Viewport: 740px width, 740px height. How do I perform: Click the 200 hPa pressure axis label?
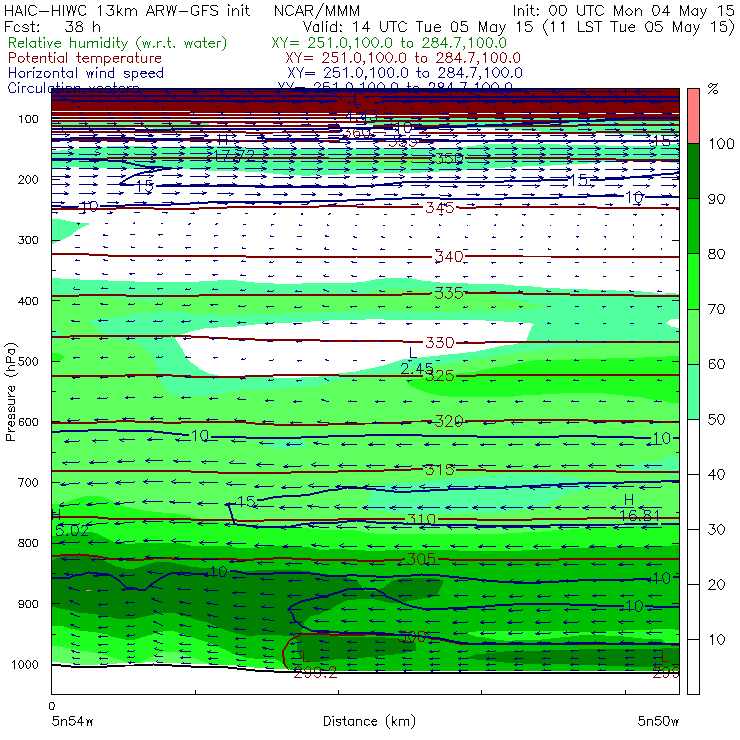(x=28, y=179)
